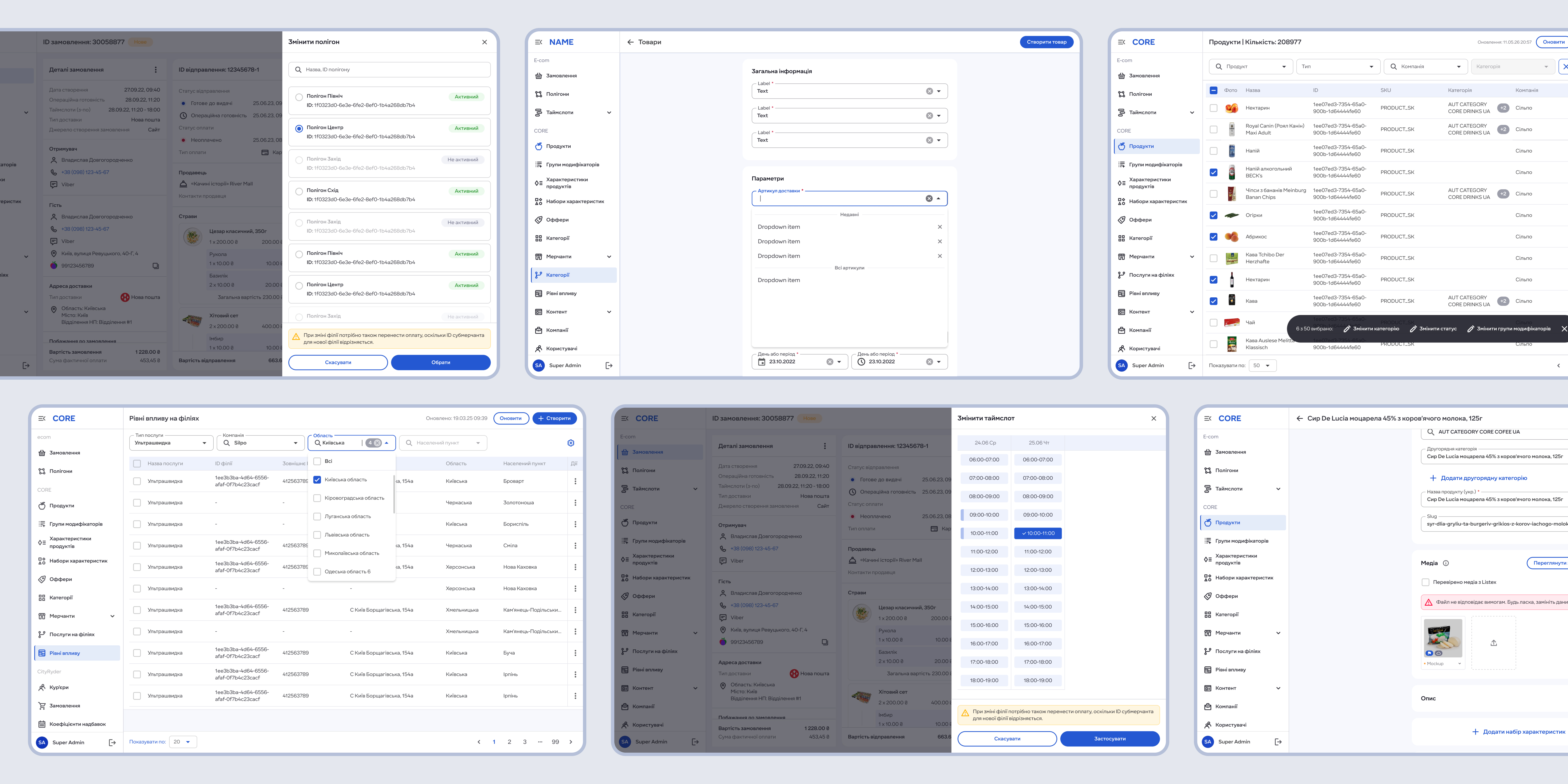This screenshot has width=1568, height=784.
Task: Click polygon search field Назва, ID полігону
Action: 389,69
